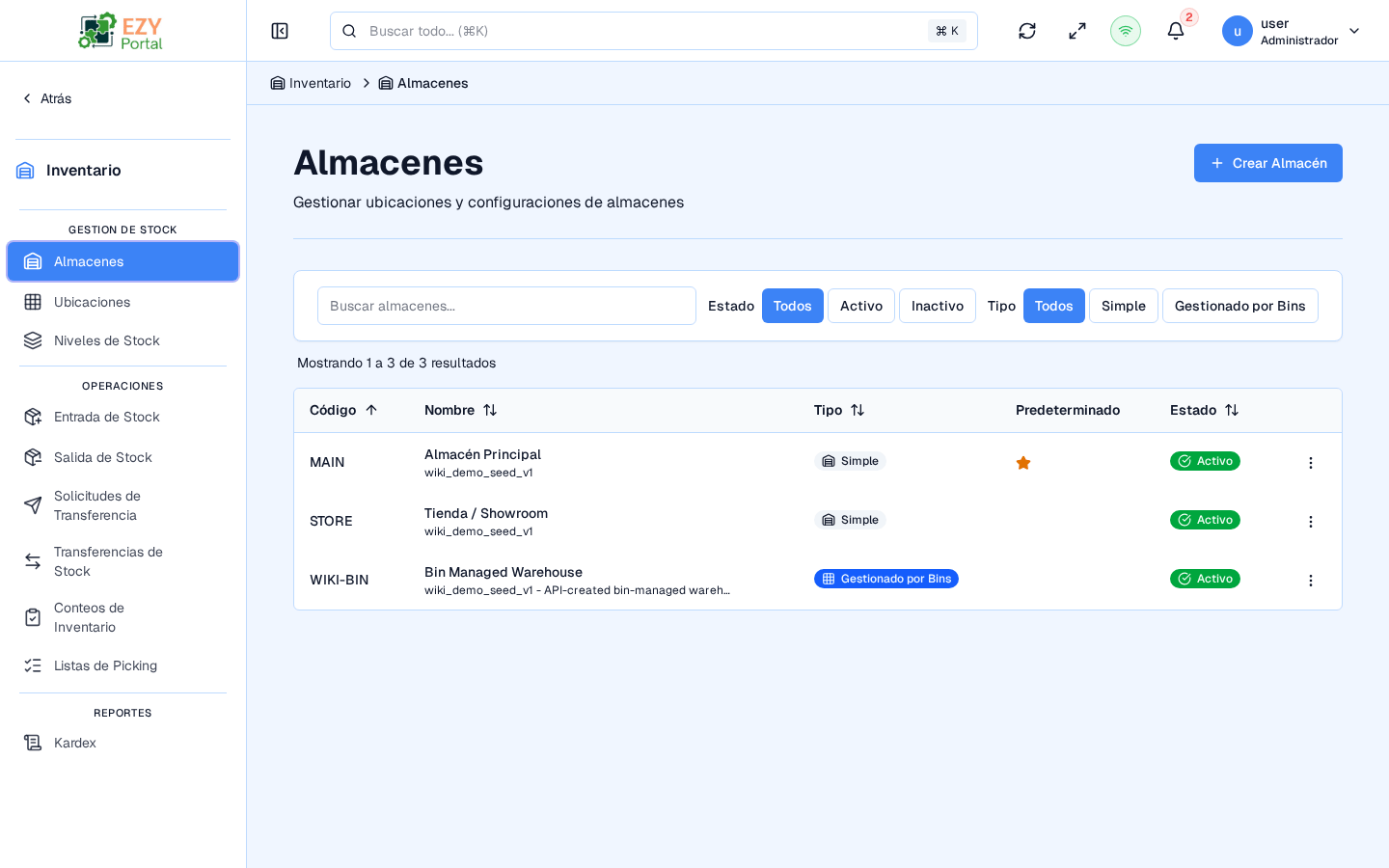Image resolution: width=1389 pixels, height=868 pixels.
Task: Sort table by Tipo column
Action: [839, 410]
